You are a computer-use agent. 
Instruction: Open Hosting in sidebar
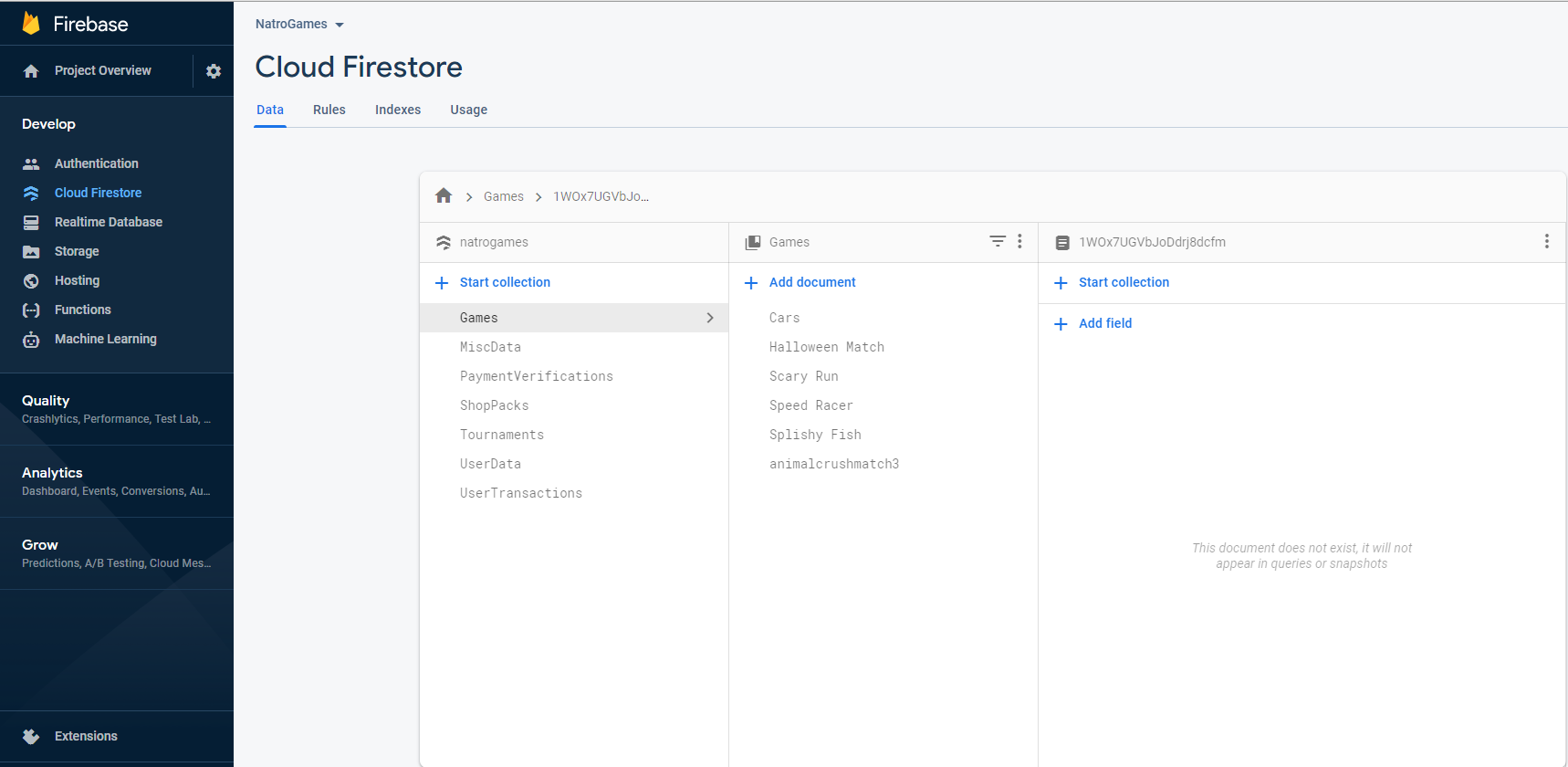77,280
